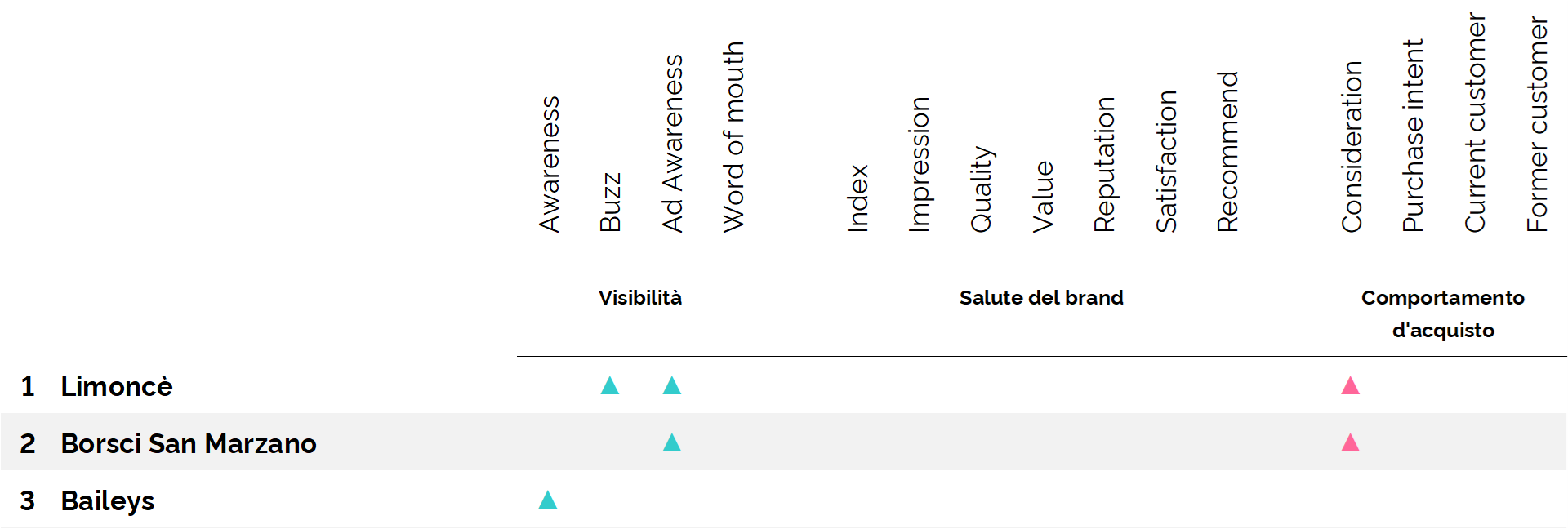Click the Salute del brand heading
This screenshot has width=1568, height=529.
(x=1041, y=298)
